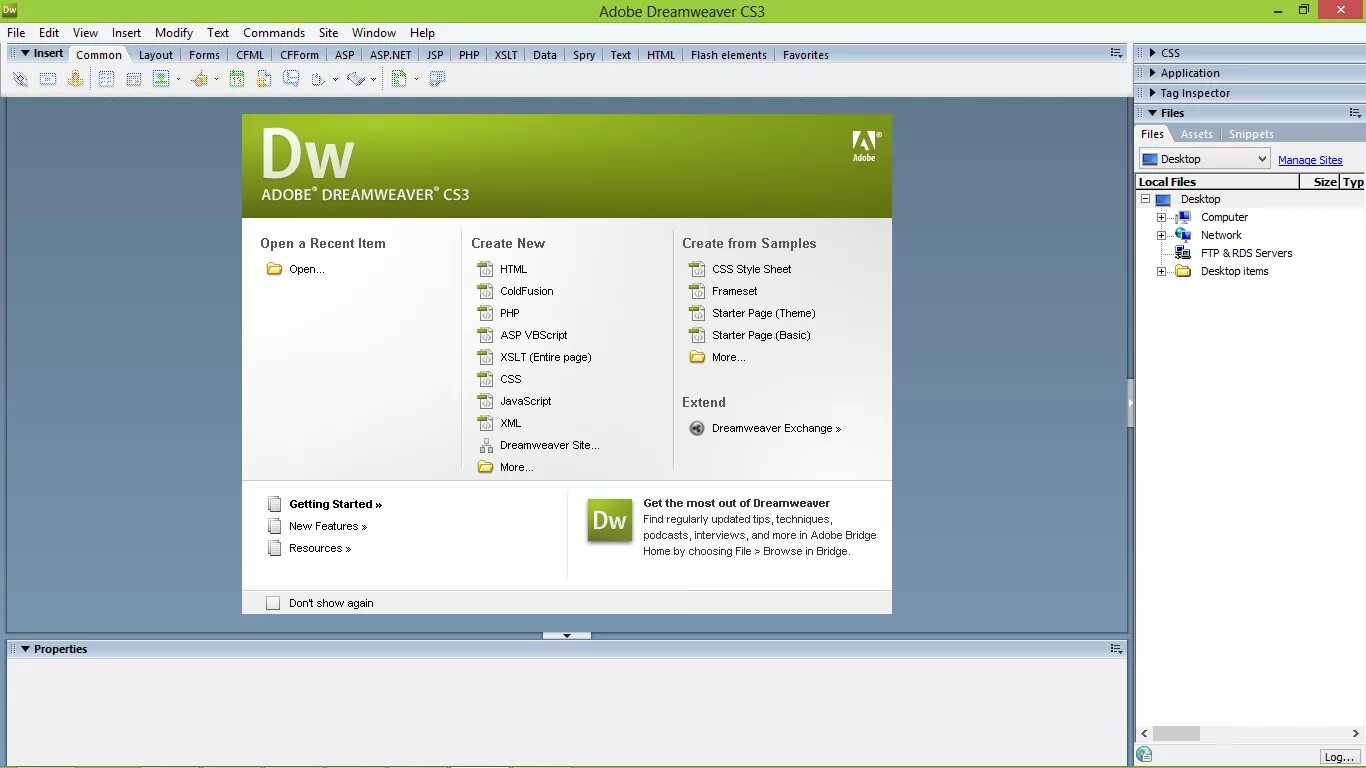Click the Log... button
The image size is (1366, 768).
(x=1339, y=757)
